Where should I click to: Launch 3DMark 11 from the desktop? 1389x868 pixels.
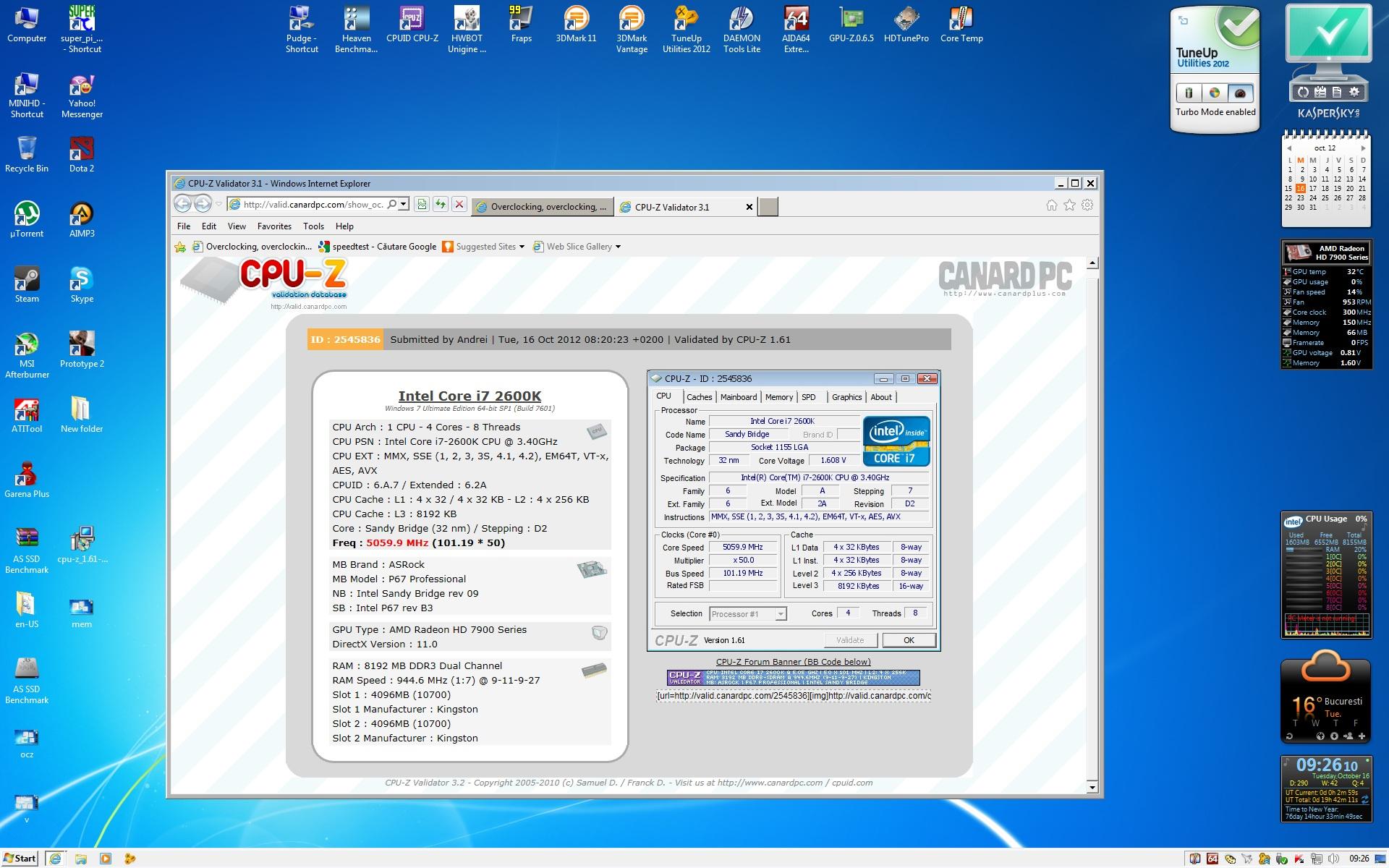click(x=576, y=25)
